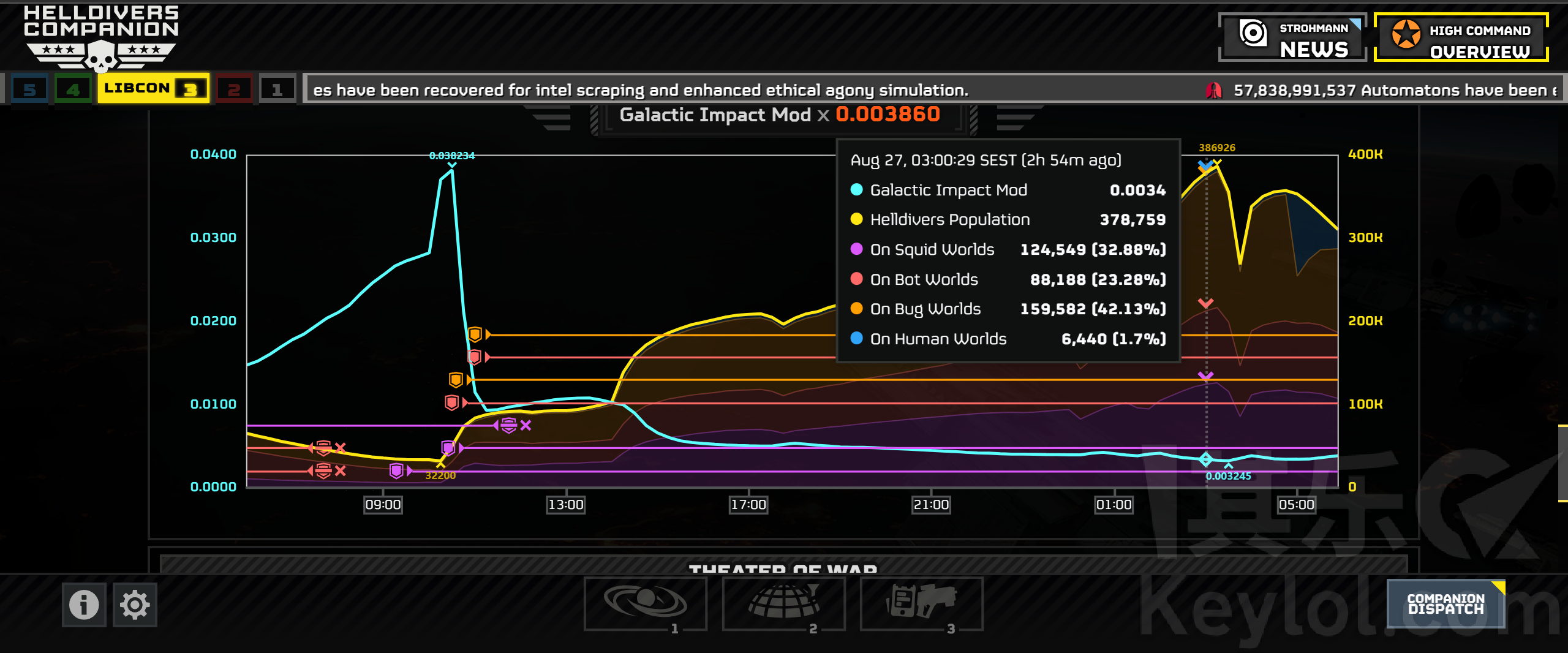Click the On Bot Worlds tooltip row
Screen dimensions: 1568x653
pyautogui.click(x=1008, y=279)
